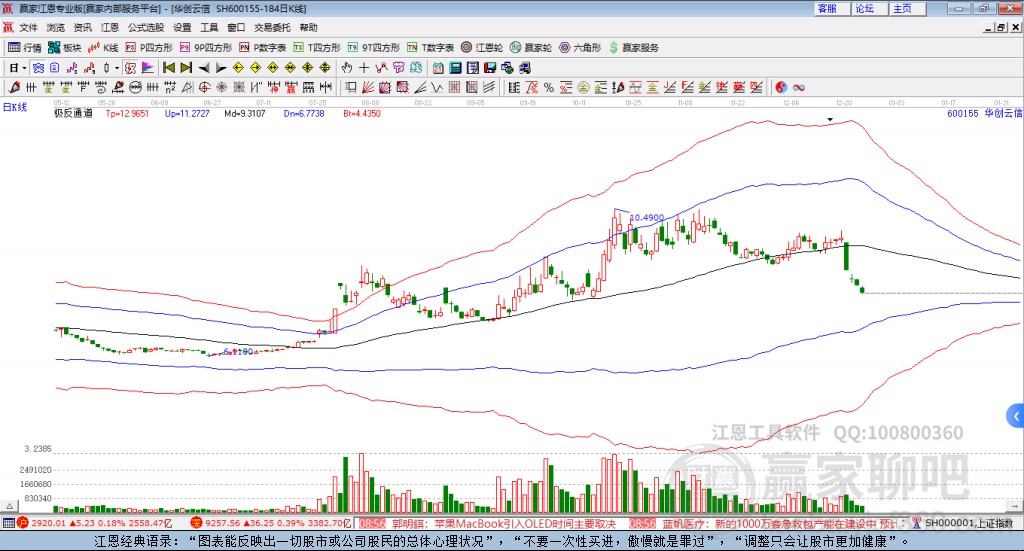Screen dimensions: 1024x551
Task: Click the scroll-up triangle at volume pane
Action: 10,506
